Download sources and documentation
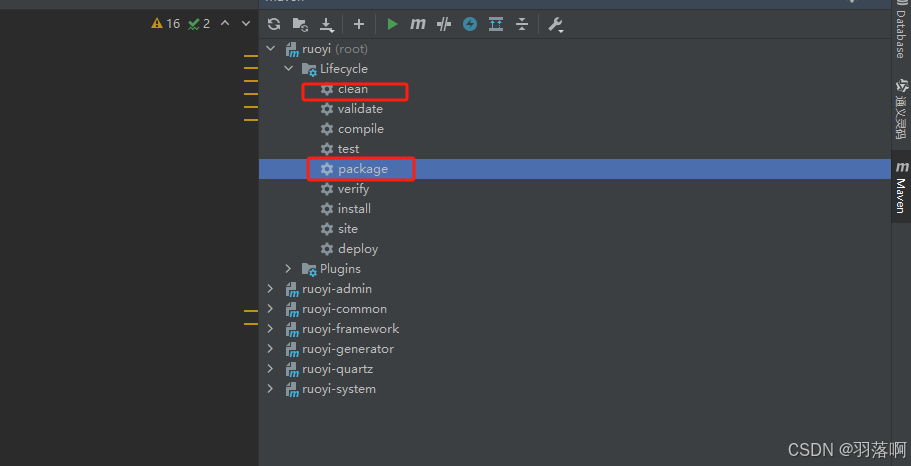 [x=327, y=24]
